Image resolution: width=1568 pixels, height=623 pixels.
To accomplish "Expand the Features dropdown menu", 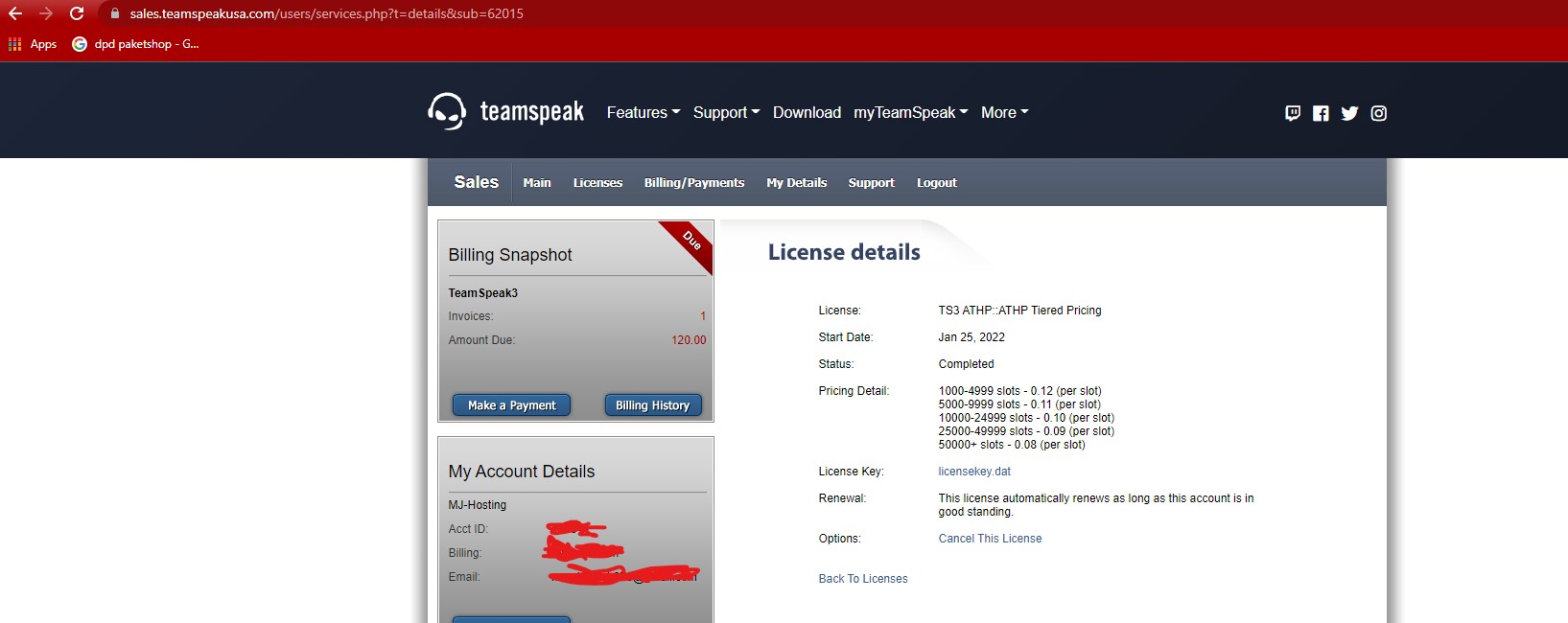I will point(643,112).
